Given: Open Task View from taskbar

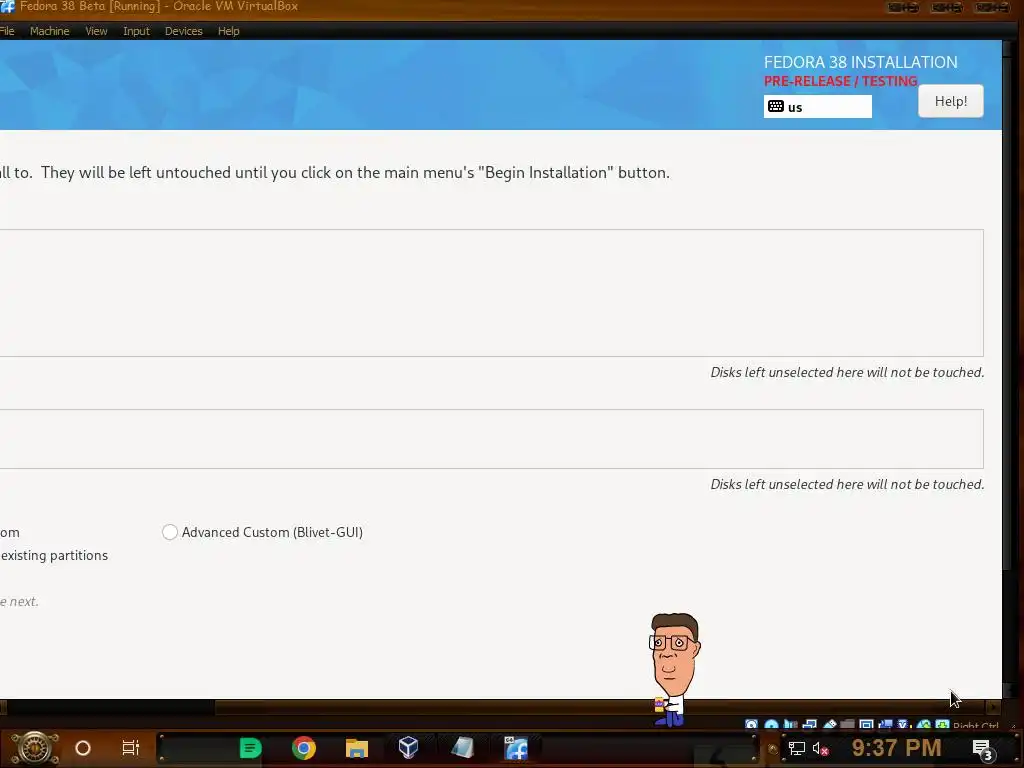Looking at the screenshot, I should pos(131,748).
